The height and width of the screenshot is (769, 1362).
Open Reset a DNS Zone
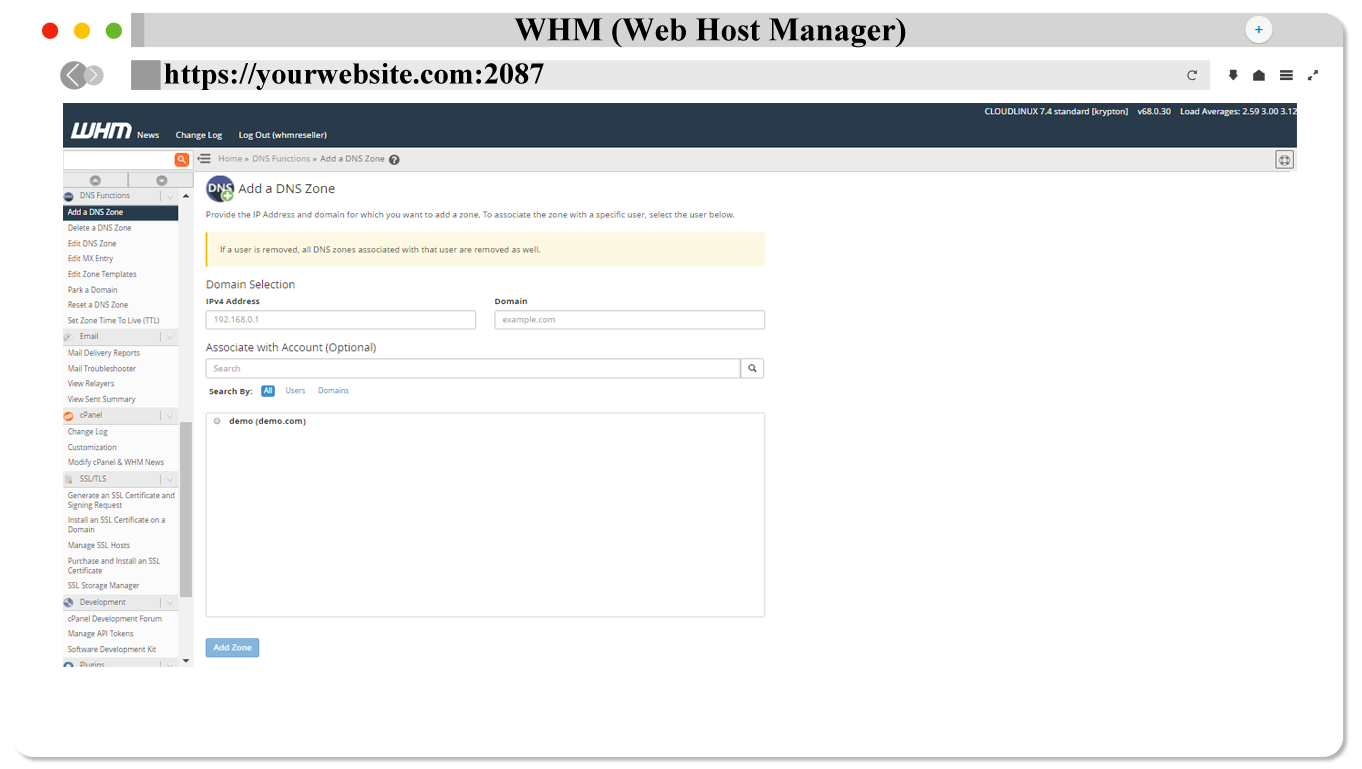(98, 305)
